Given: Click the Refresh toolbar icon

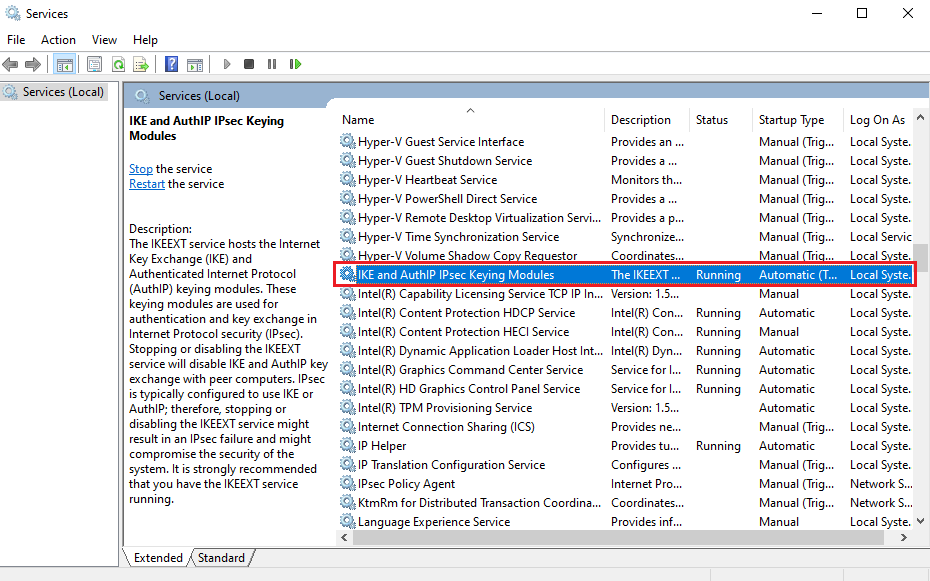Looking at the screenshot, I should coord(118,64).
